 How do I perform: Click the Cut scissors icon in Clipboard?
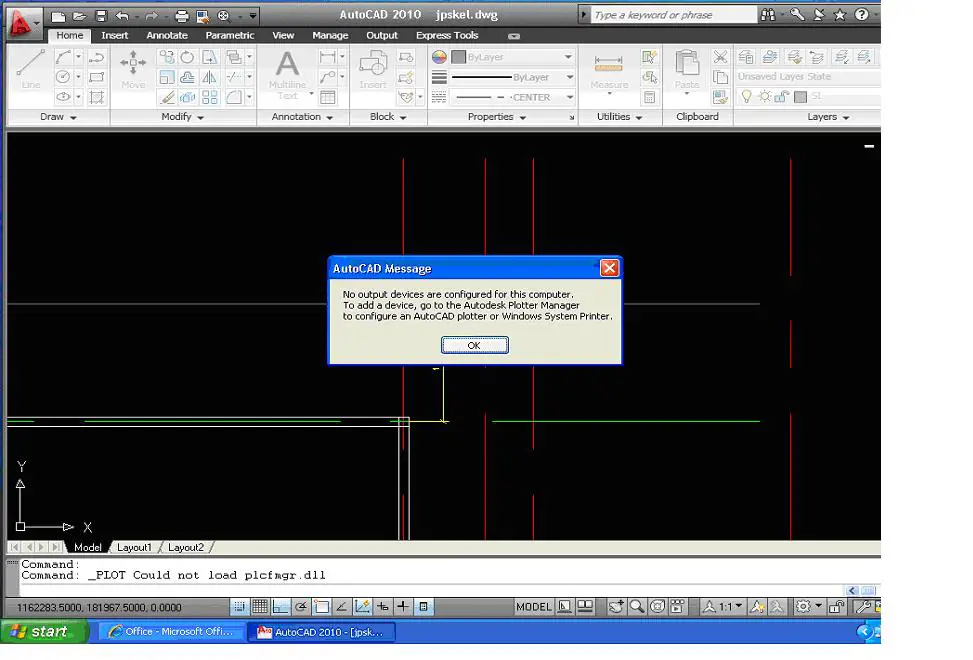[720, 57]
